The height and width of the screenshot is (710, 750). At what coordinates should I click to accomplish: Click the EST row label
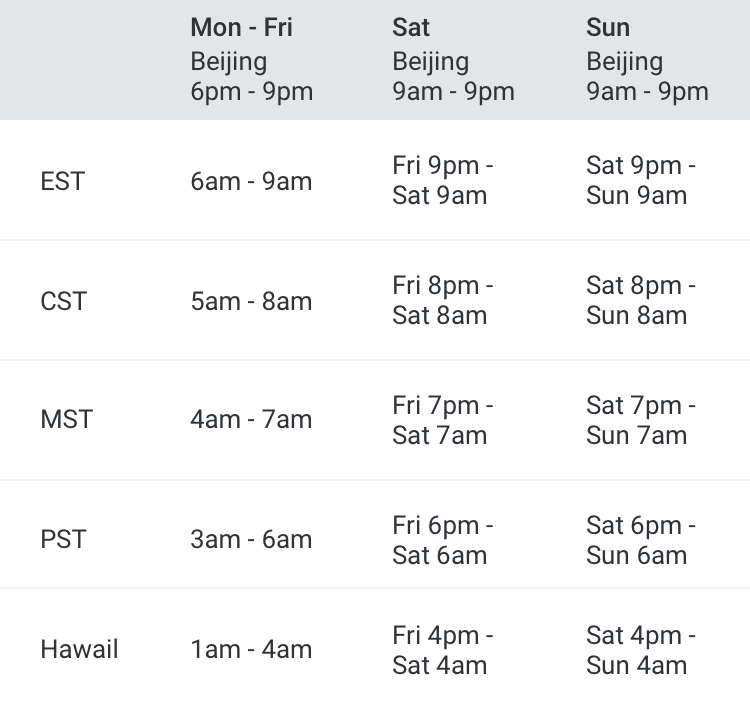63,181
